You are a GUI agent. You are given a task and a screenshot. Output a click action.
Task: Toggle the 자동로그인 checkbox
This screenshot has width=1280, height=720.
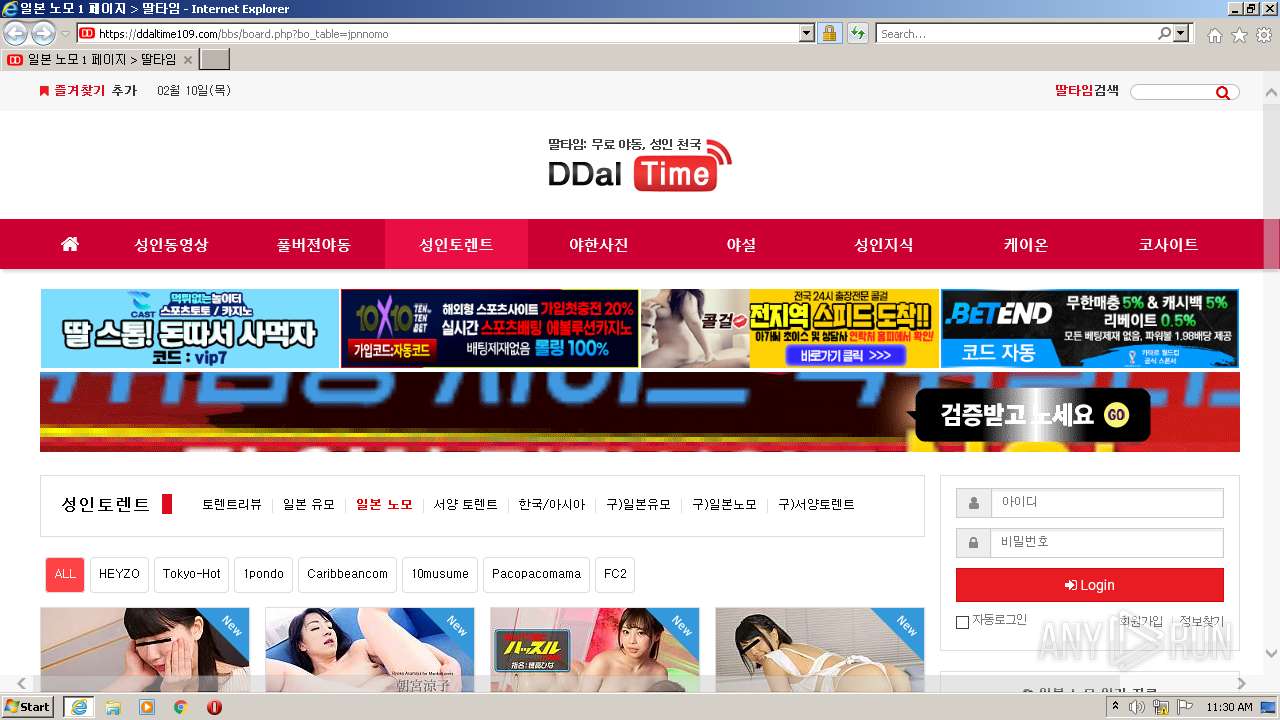[x=962, y=622]
